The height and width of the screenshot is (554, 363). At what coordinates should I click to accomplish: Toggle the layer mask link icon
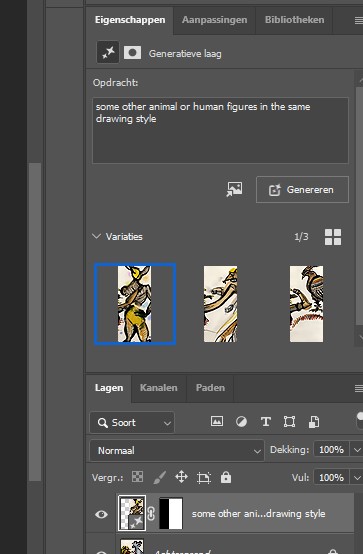tap(151, 514)
